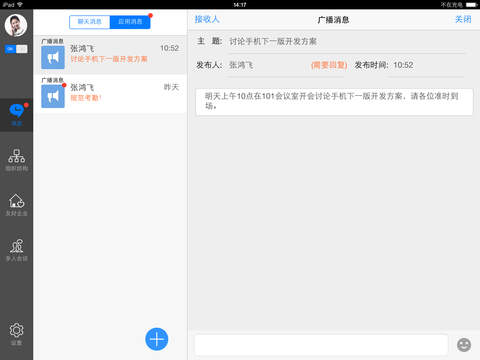The height and width of the screenshot is (360, 480).
Task: Open the organization structure icon
Action: 16,160
